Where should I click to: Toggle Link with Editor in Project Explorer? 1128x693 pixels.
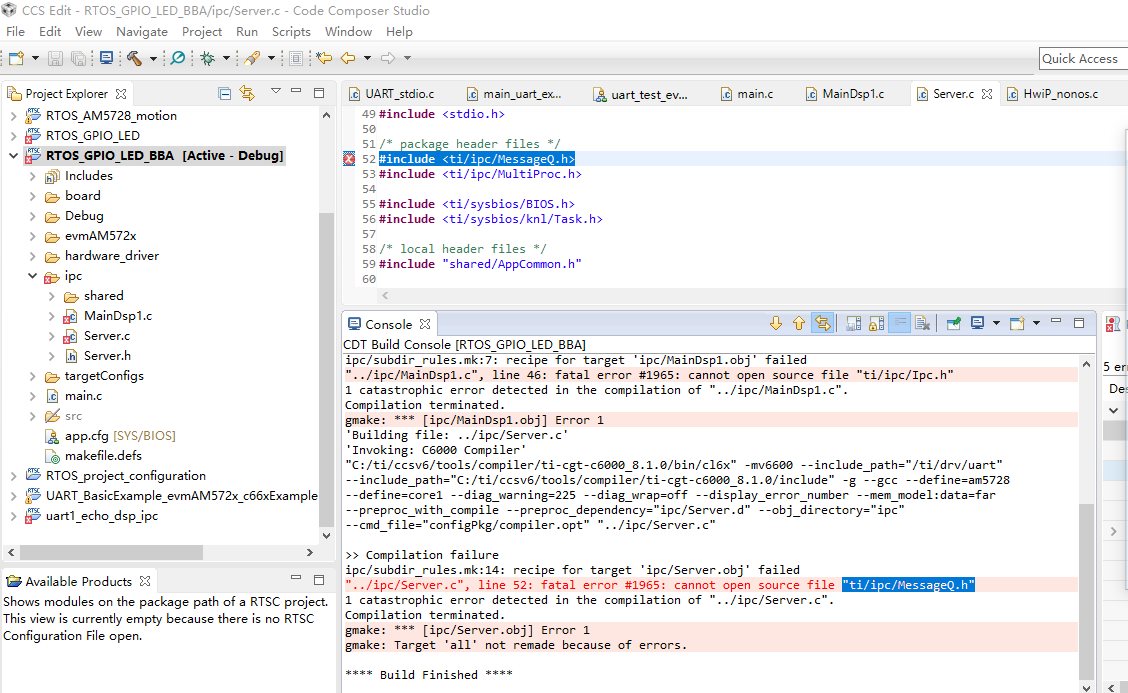click(x=248, y=94)
